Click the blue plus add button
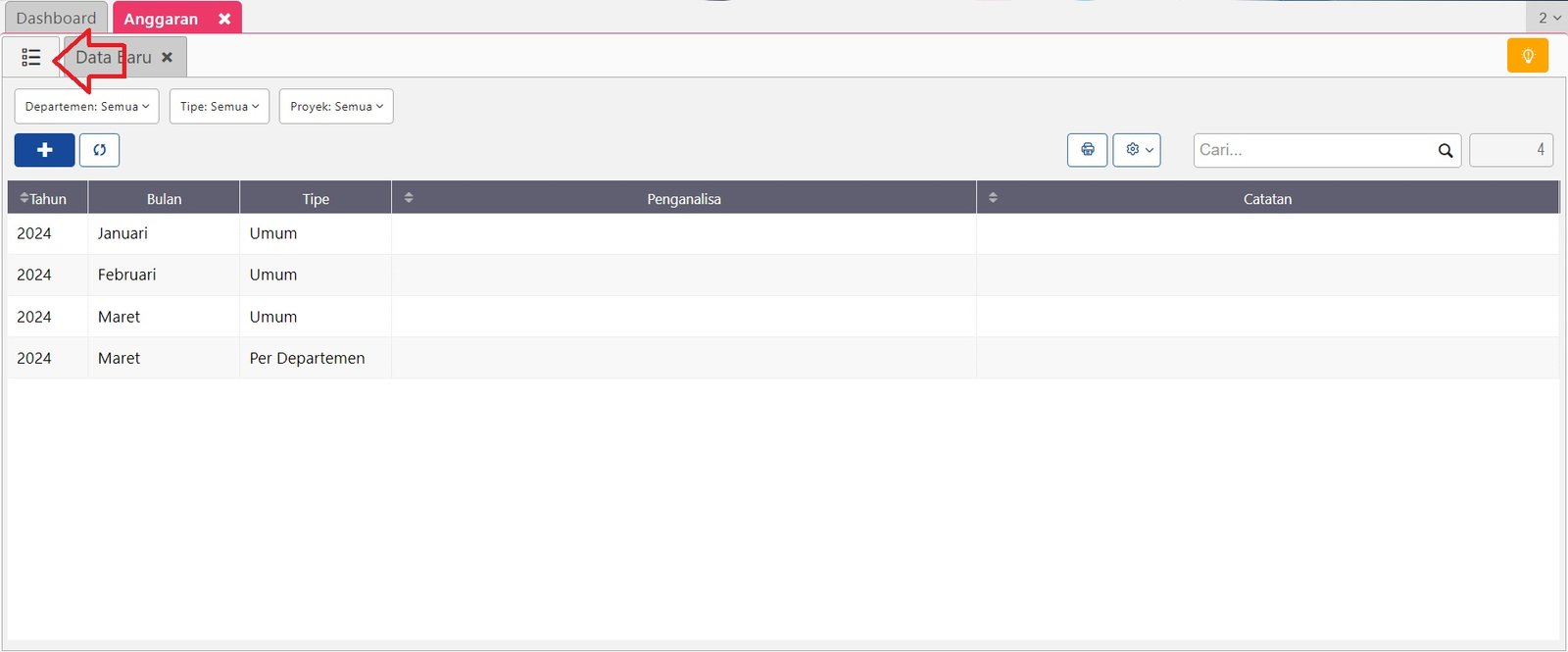The height and width of the screenshot is (652, 1568). 44,150
